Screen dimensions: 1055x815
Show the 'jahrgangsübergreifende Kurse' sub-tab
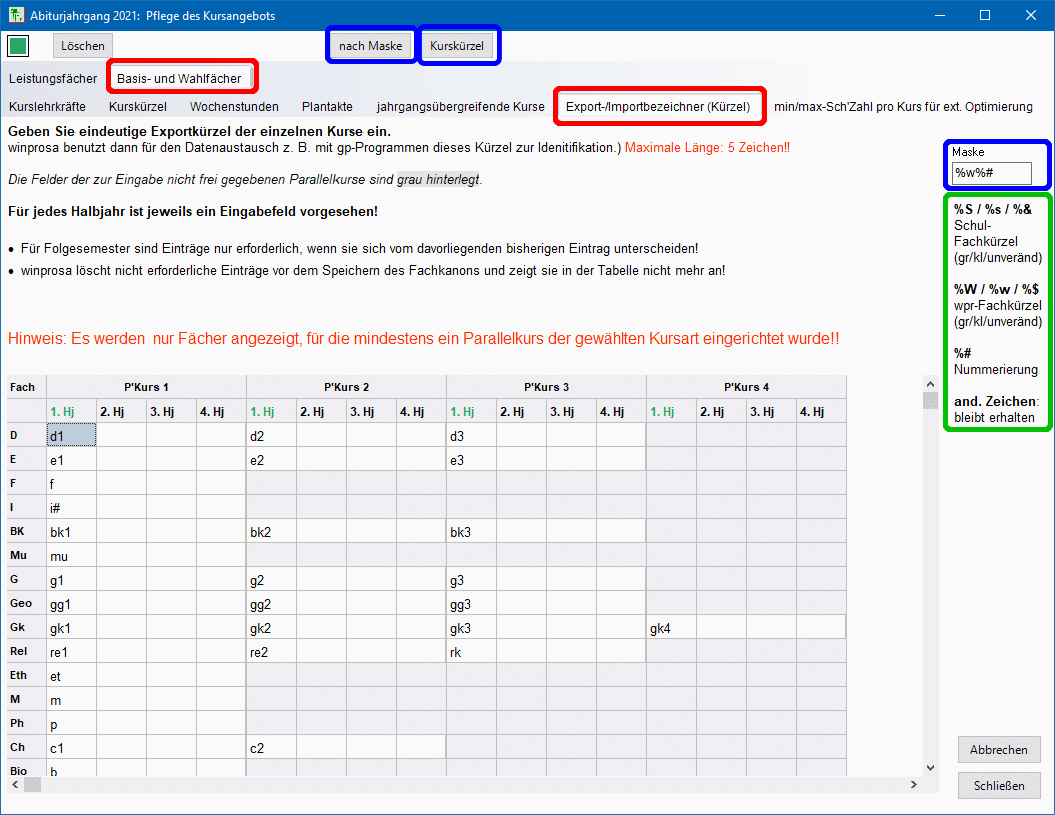click(x=460, y=106)
